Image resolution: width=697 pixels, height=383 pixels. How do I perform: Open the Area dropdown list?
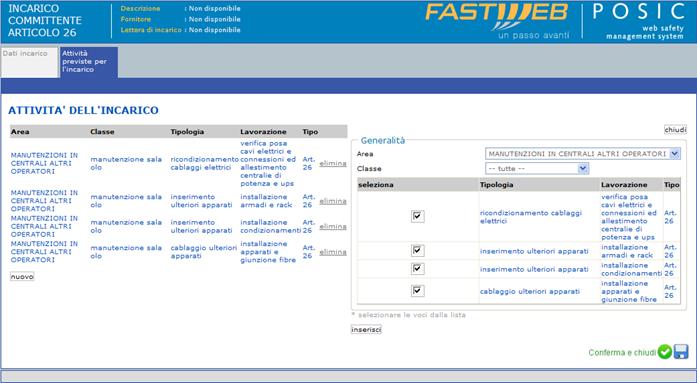click(x=583, y=154)
